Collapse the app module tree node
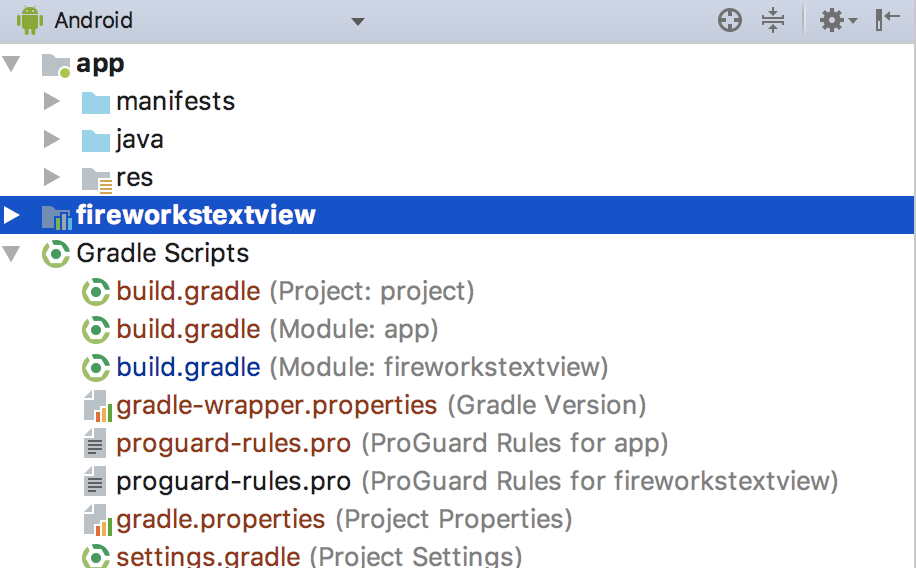Screen dimensions: 916x568 12,64
